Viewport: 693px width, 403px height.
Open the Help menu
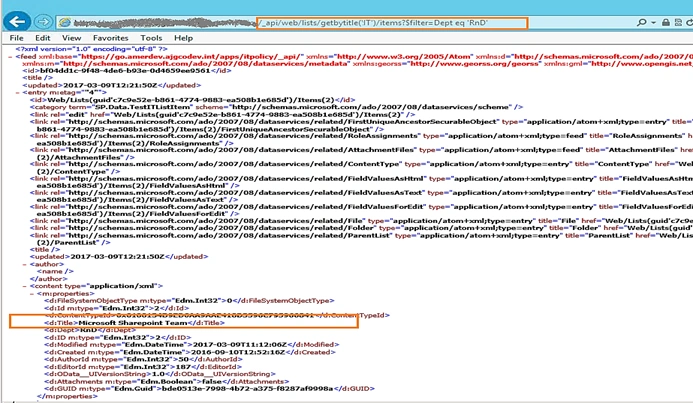[x=183, y=38]
